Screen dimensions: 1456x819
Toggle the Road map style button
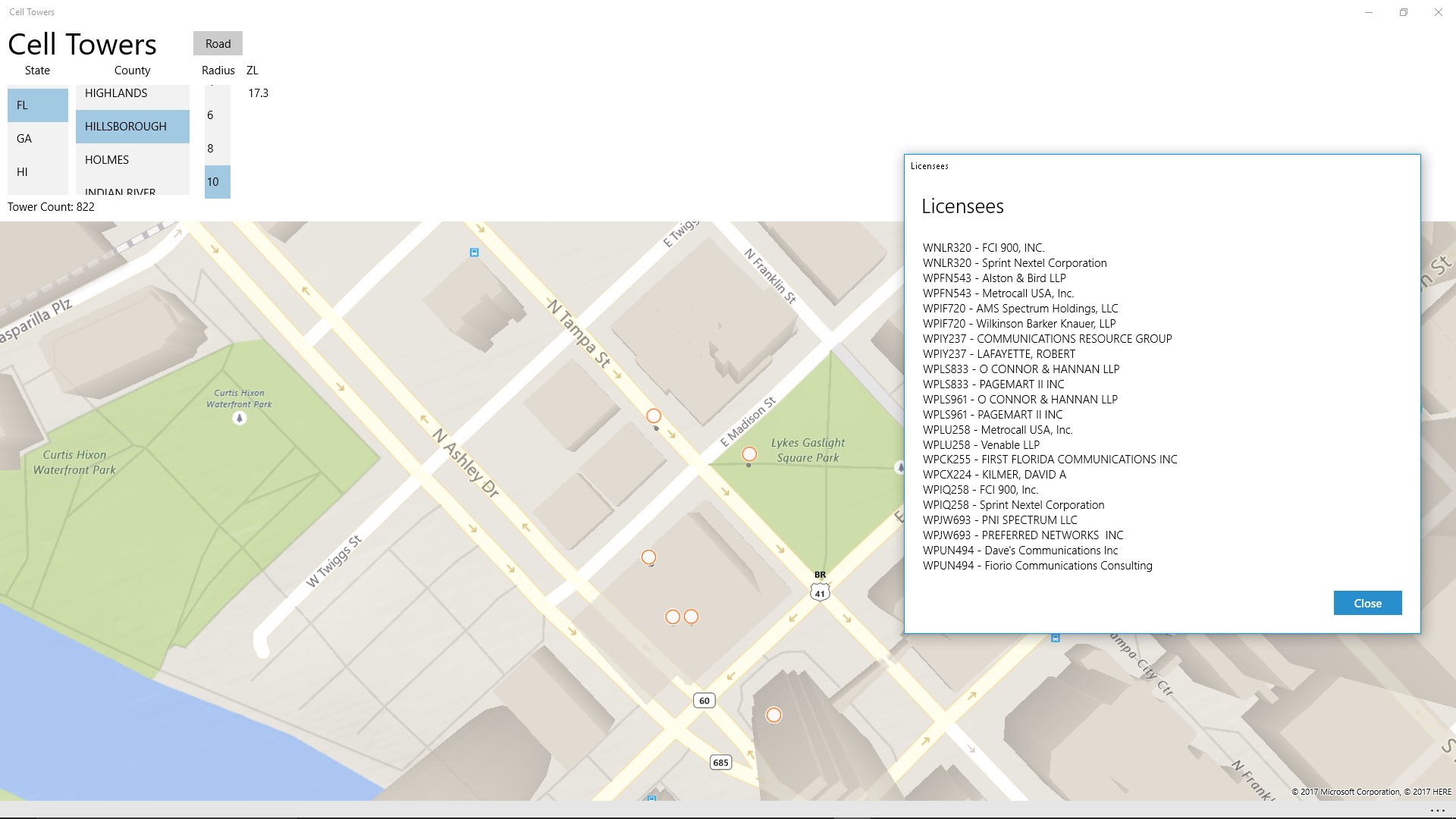pos(218,44)
